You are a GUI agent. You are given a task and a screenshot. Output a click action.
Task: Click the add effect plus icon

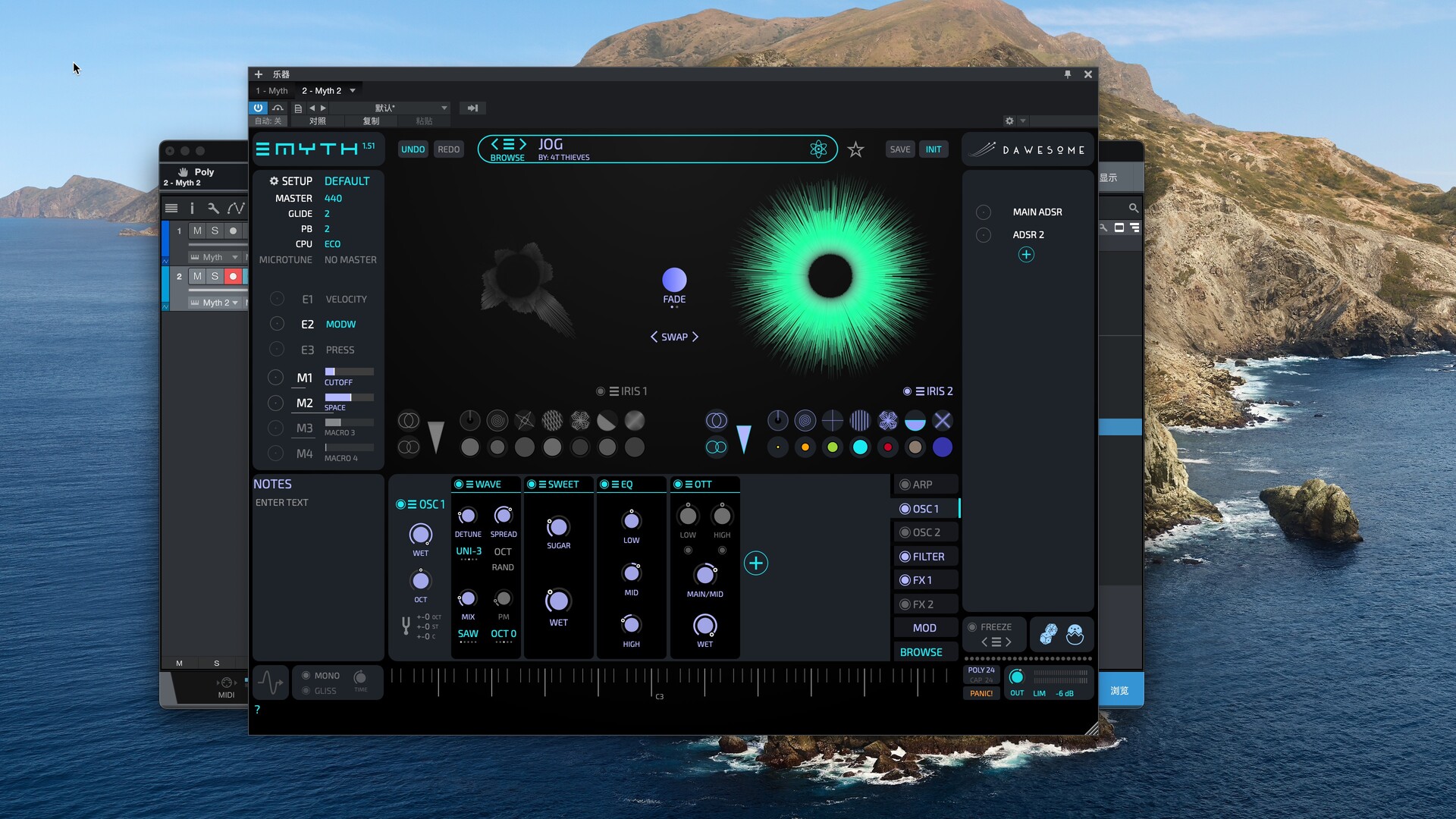coord(755,563)
